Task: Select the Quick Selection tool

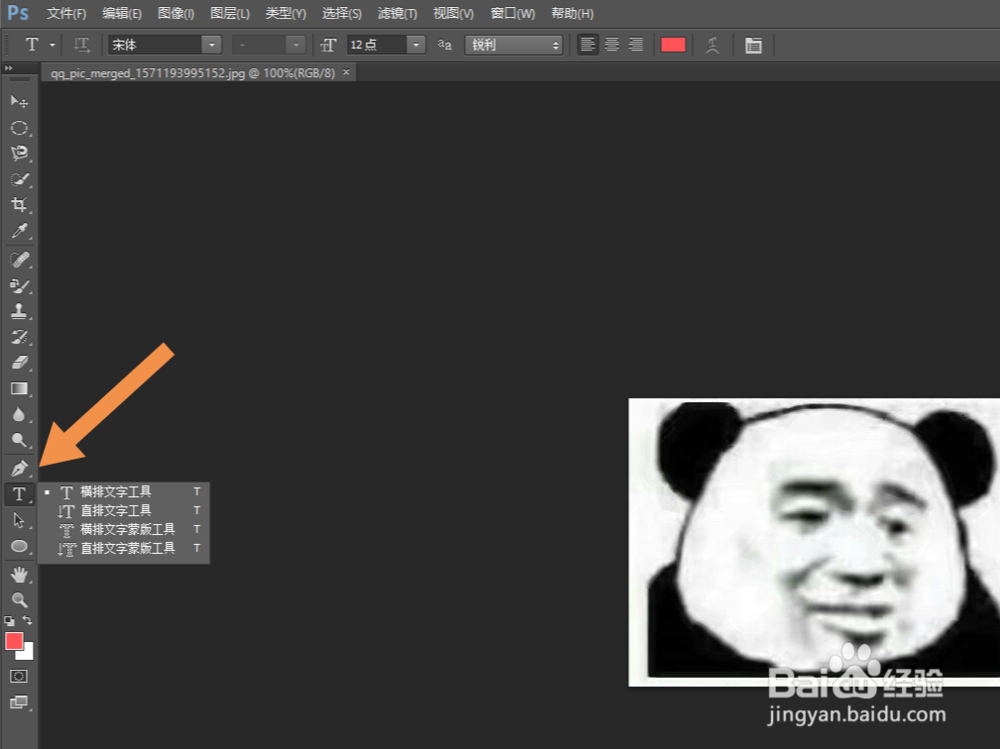Action: tap(19, 179)
